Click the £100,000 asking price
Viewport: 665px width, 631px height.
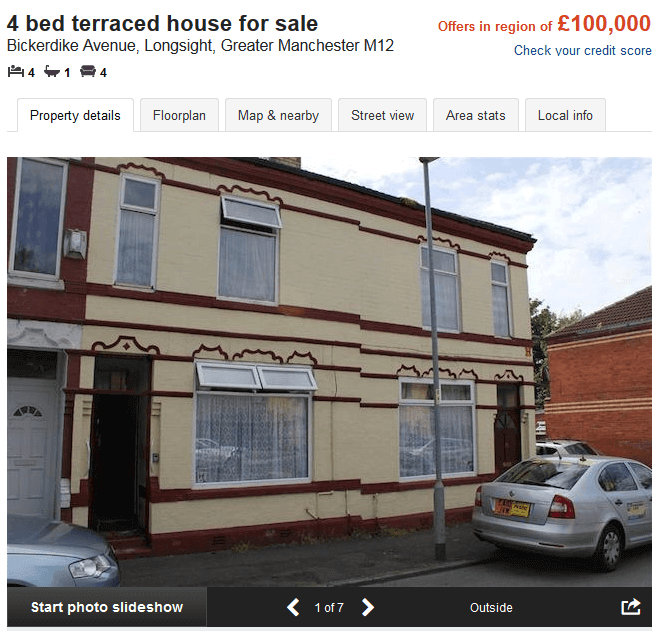pos(604,23)
